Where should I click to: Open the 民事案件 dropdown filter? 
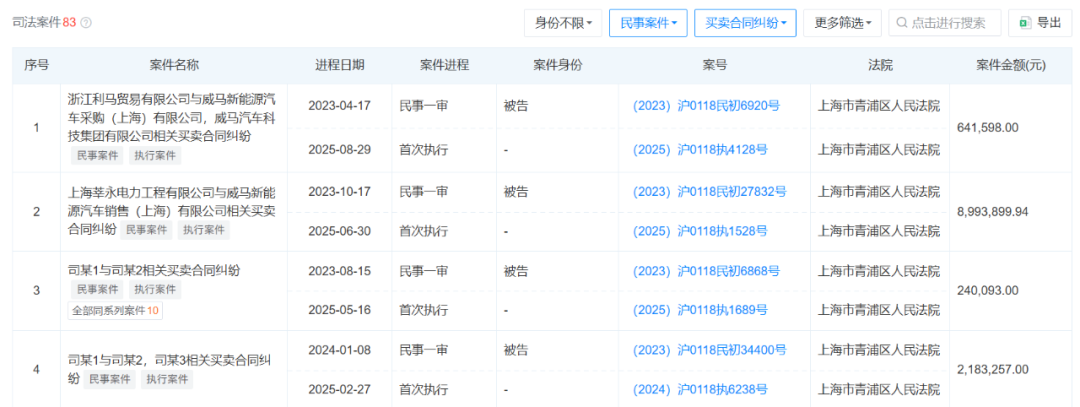[648, 23]
